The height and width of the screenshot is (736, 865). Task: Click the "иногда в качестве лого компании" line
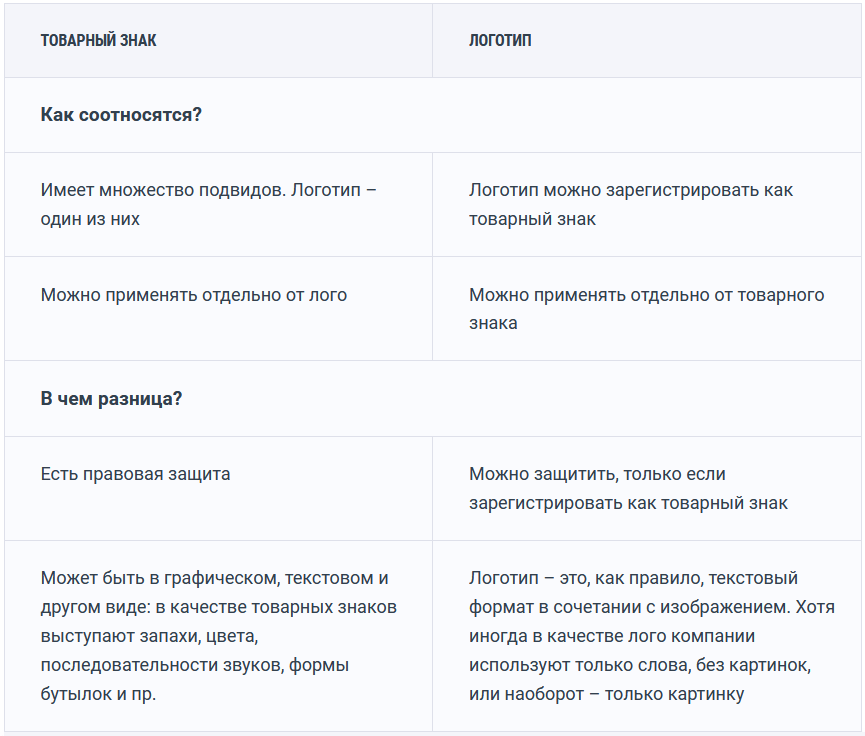coord(611,636)
